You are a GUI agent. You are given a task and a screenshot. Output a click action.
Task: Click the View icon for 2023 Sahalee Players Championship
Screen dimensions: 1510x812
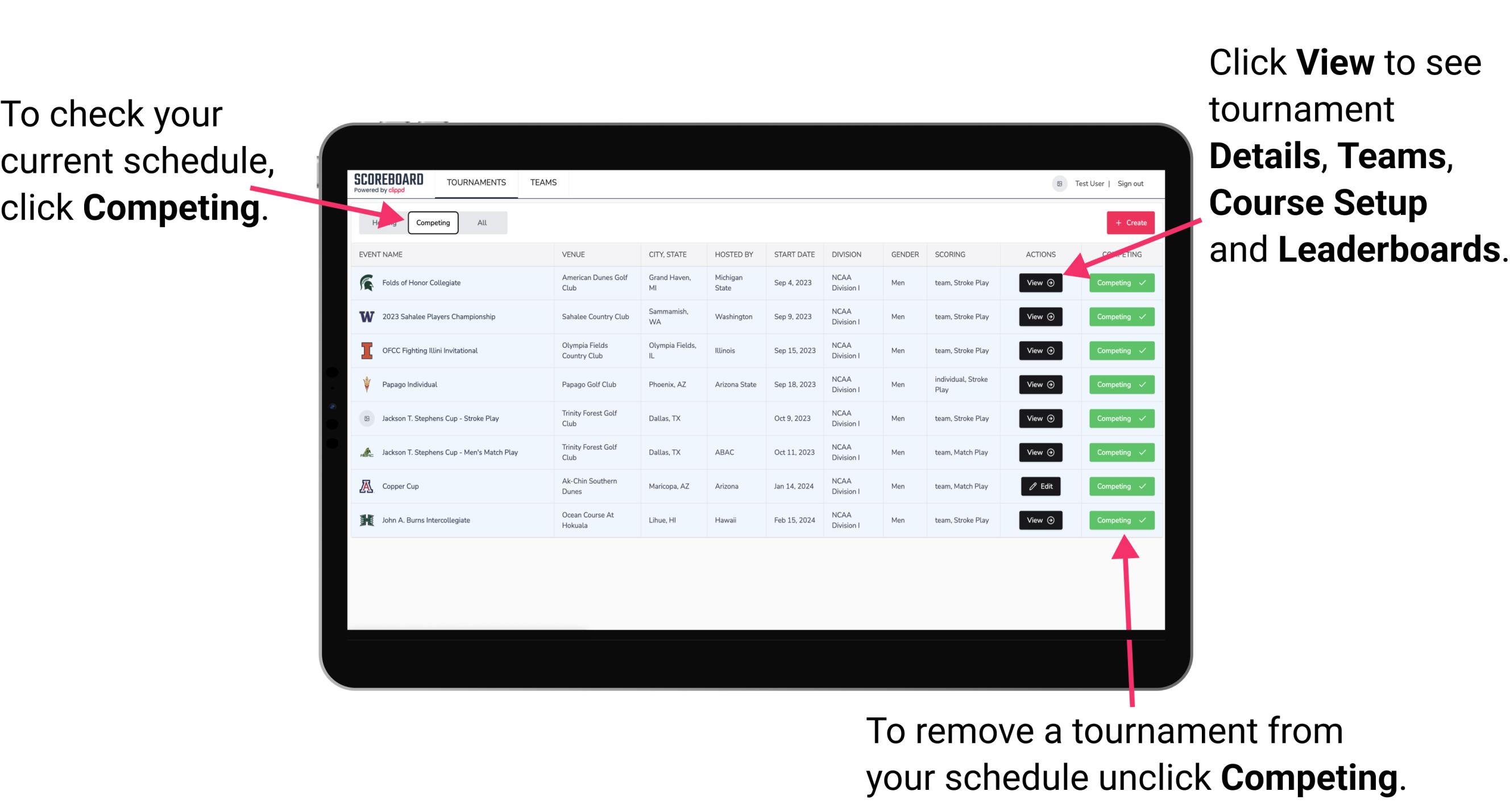click(1039, 317)
